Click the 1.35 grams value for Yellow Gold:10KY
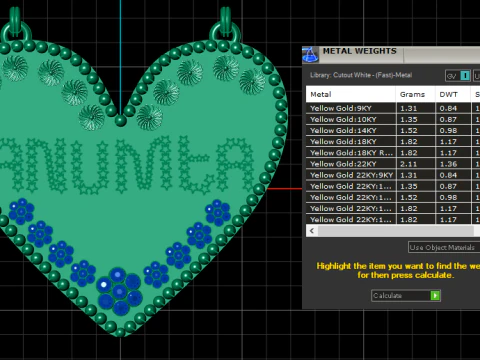Image resolution: width=480 pixels, height=360 pixels. tap(408, 119)
